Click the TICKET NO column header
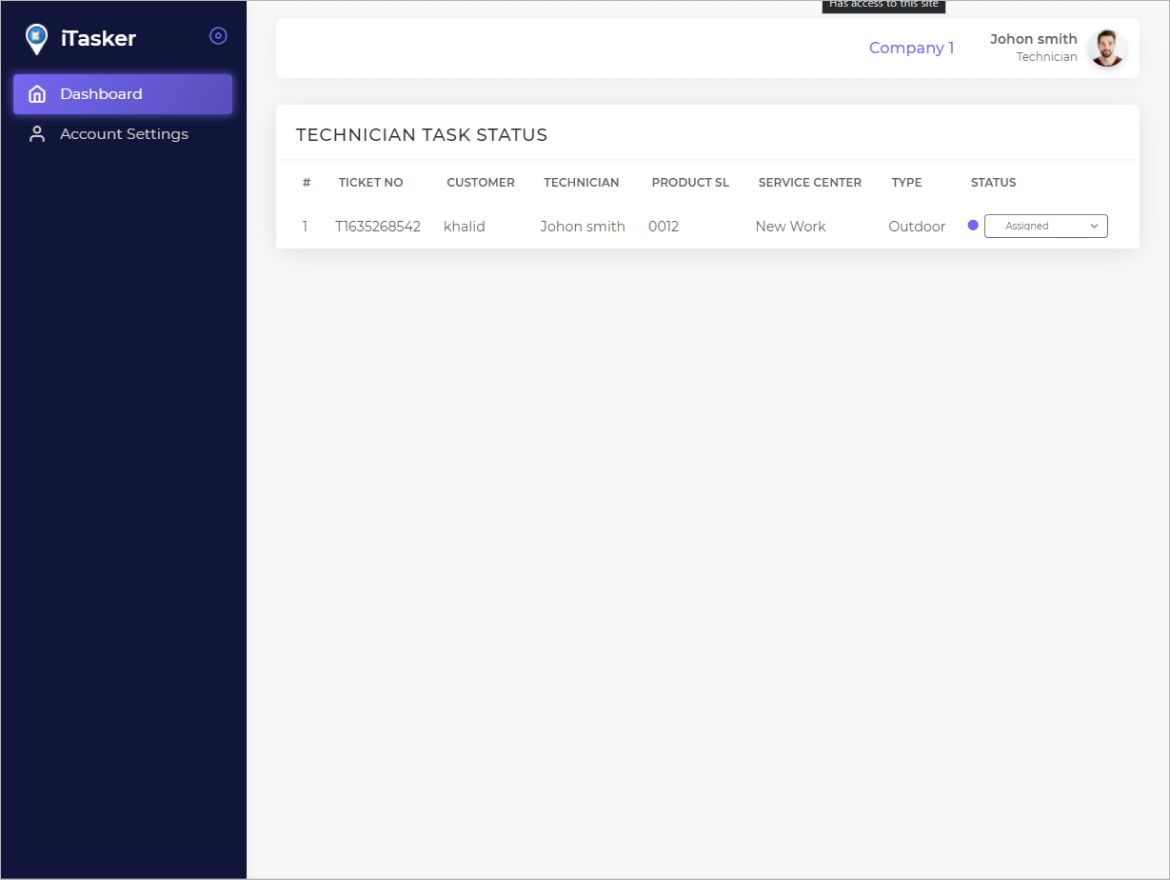1170x880 pixels. point(370,182)
